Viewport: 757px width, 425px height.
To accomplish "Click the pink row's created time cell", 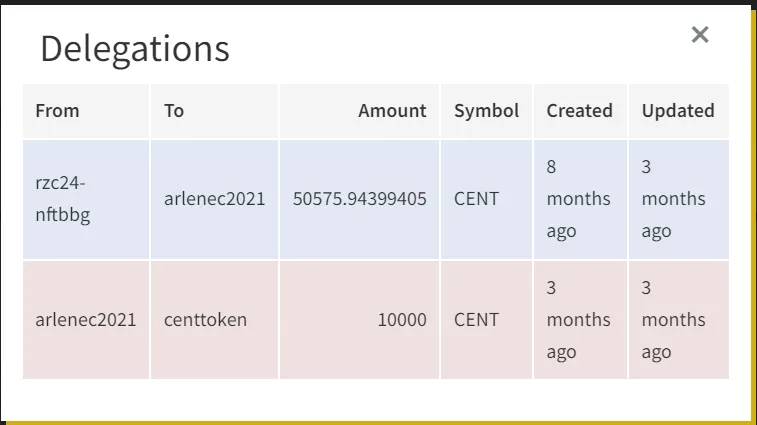I will (580, 320).
